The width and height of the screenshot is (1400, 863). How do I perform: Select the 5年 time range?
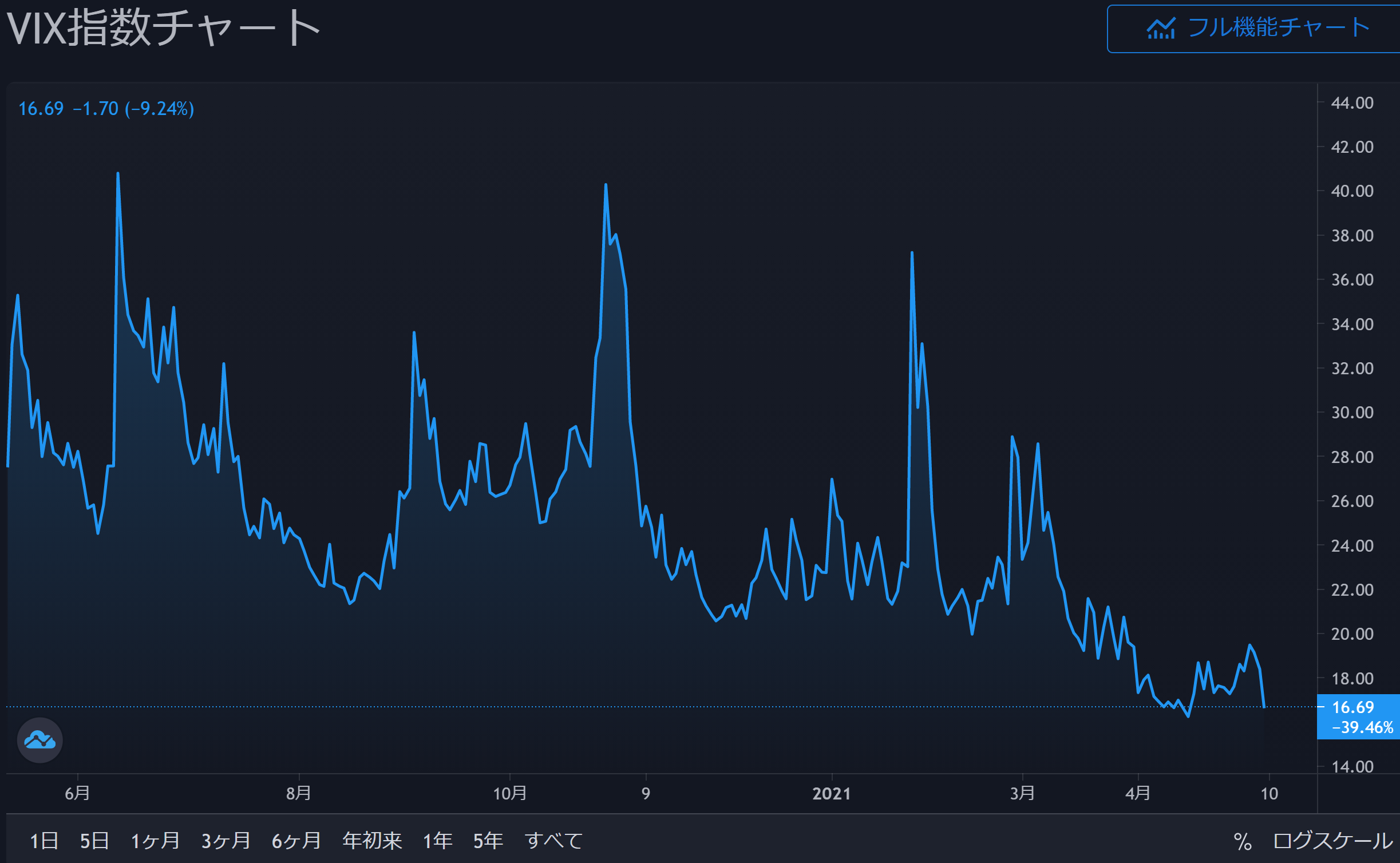[488, 841]
